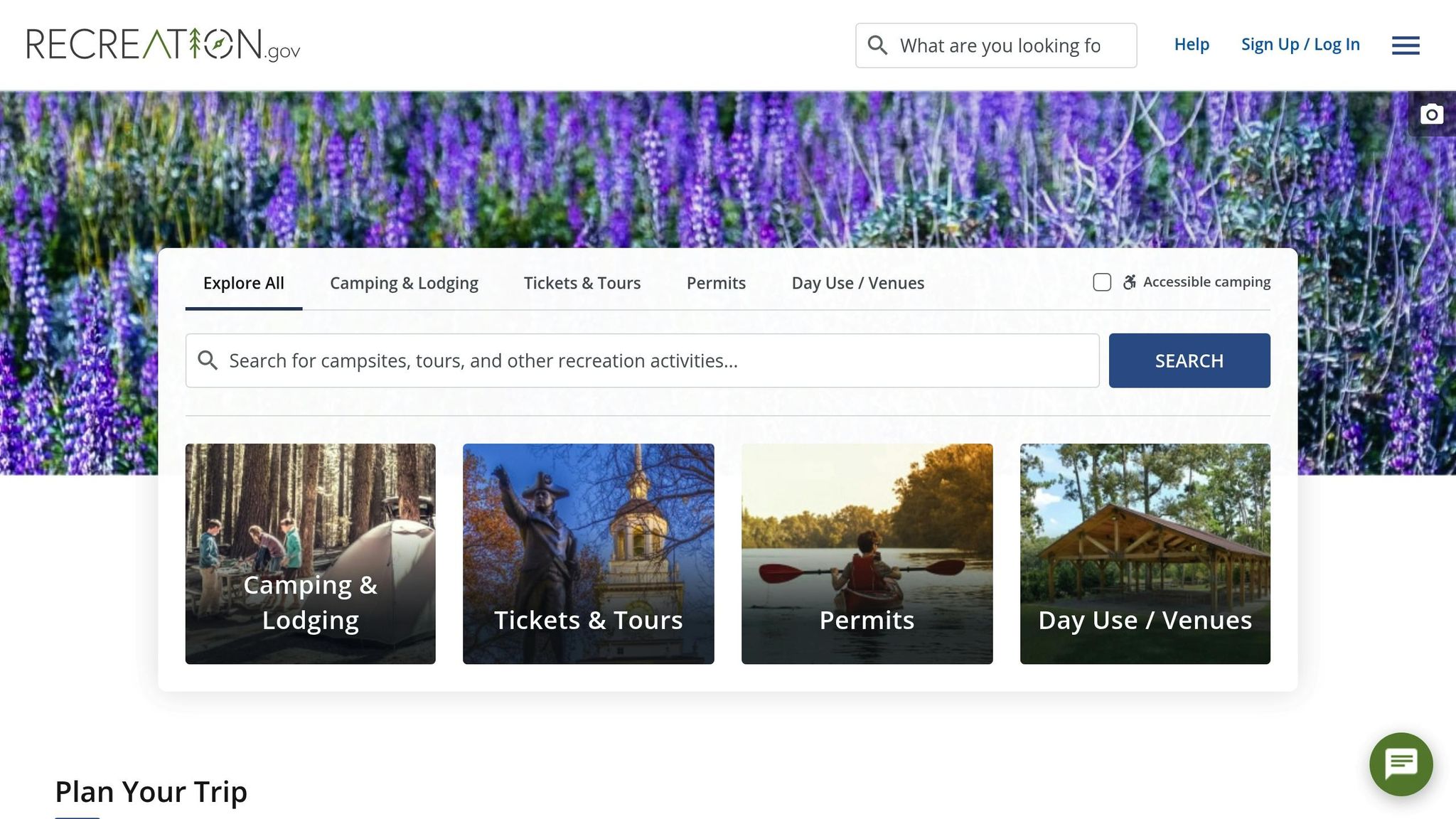
Task: Click Sign Up / Log In
Action: (x=1300, y=44)
